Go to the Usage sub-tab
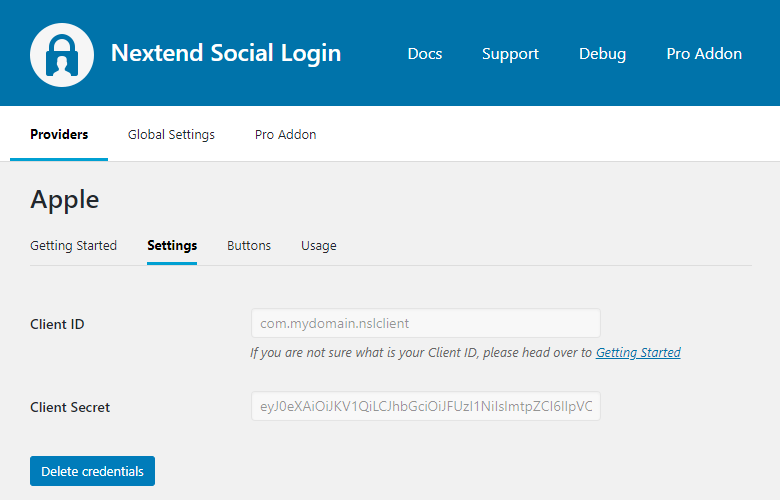The image size is (780, 500). 319,245
